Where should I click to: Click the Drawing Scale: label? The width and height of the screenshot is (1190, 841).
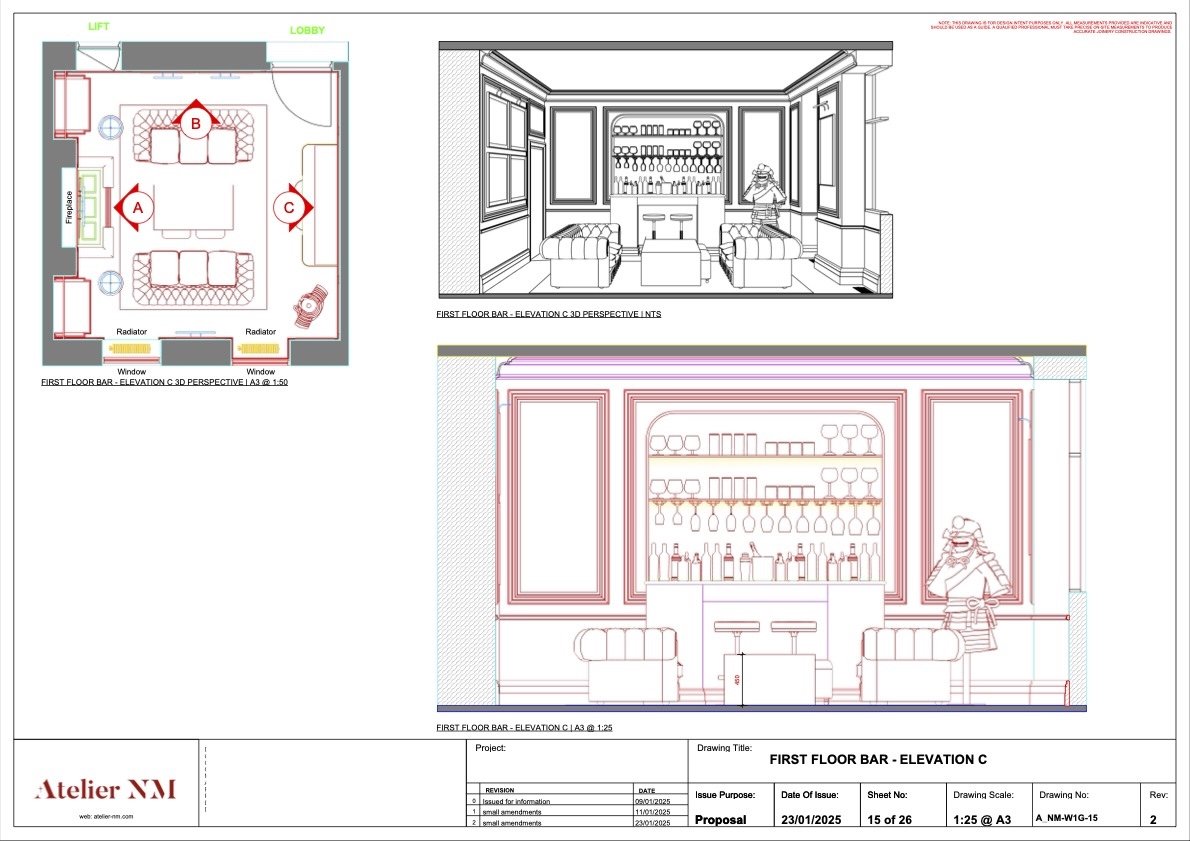(984, 795)
